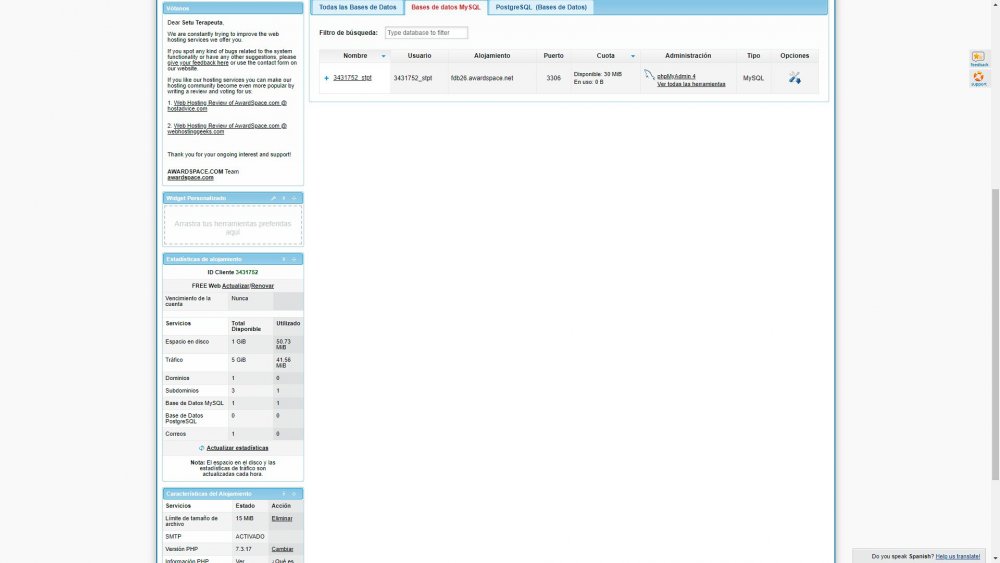Open the Cuota column sort dropdown arrow
This screenshot has width=1000, height=563.
633,56
